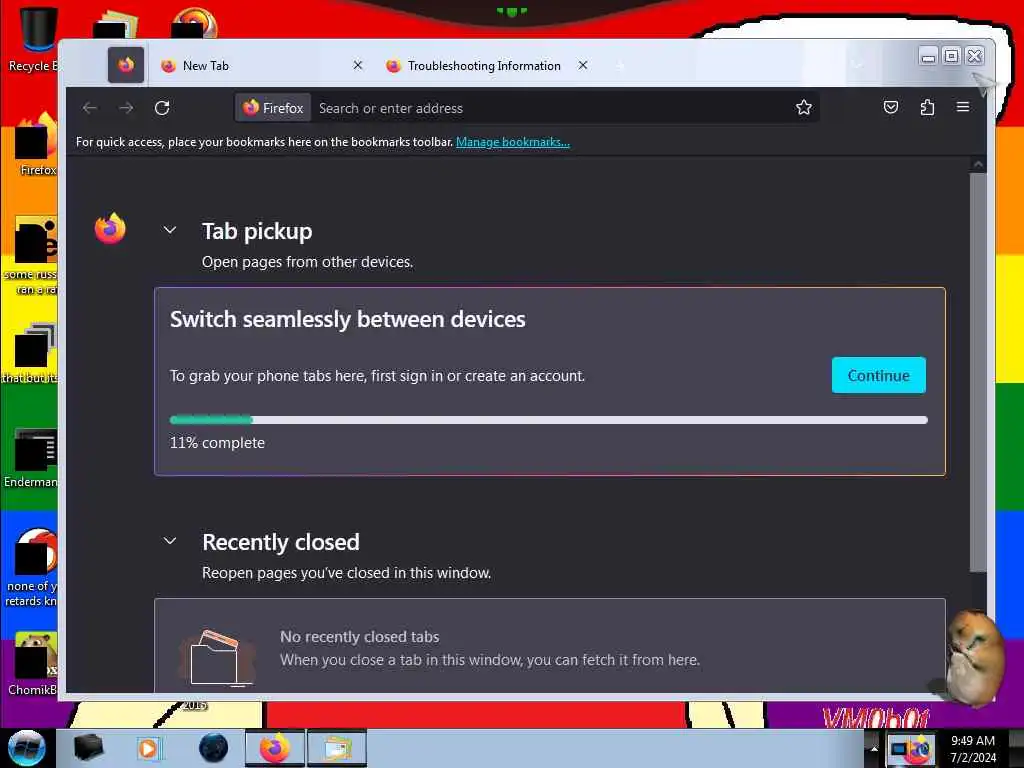Show hidden system tray icons
The width and height of the screenshot is (1024, 768).
pyautogui.click(x=874, y=748)
